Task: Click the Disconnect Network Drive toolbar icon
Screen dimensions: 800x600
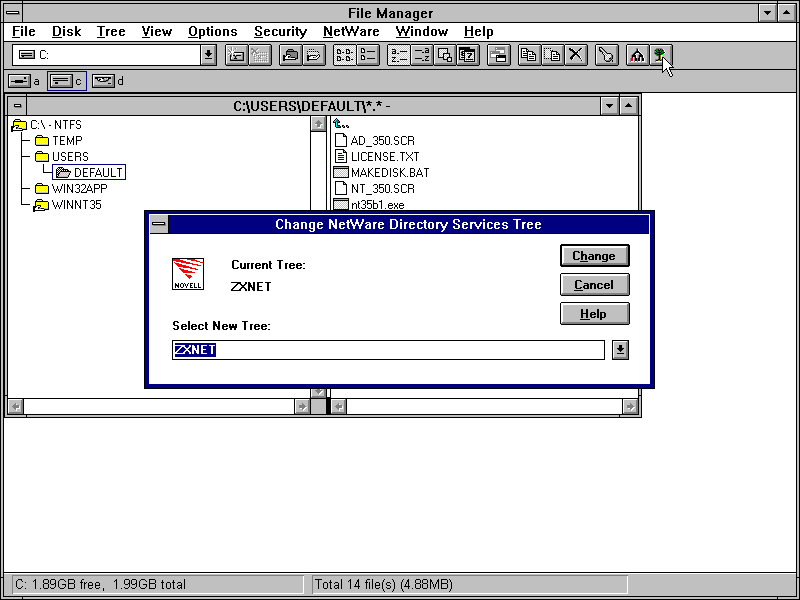Action: pos(260,55)
